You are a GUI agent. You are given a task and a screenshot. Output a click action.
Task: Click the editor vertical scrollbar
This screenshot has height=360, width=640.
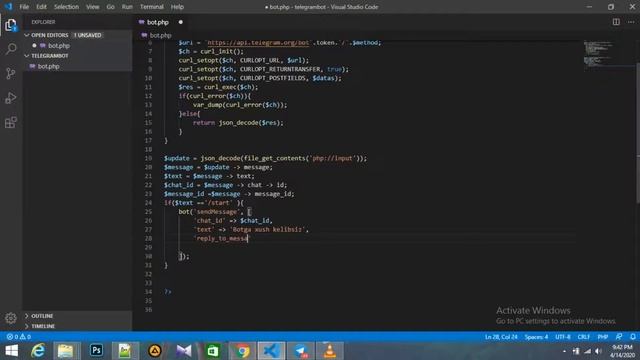click(638, 133)
